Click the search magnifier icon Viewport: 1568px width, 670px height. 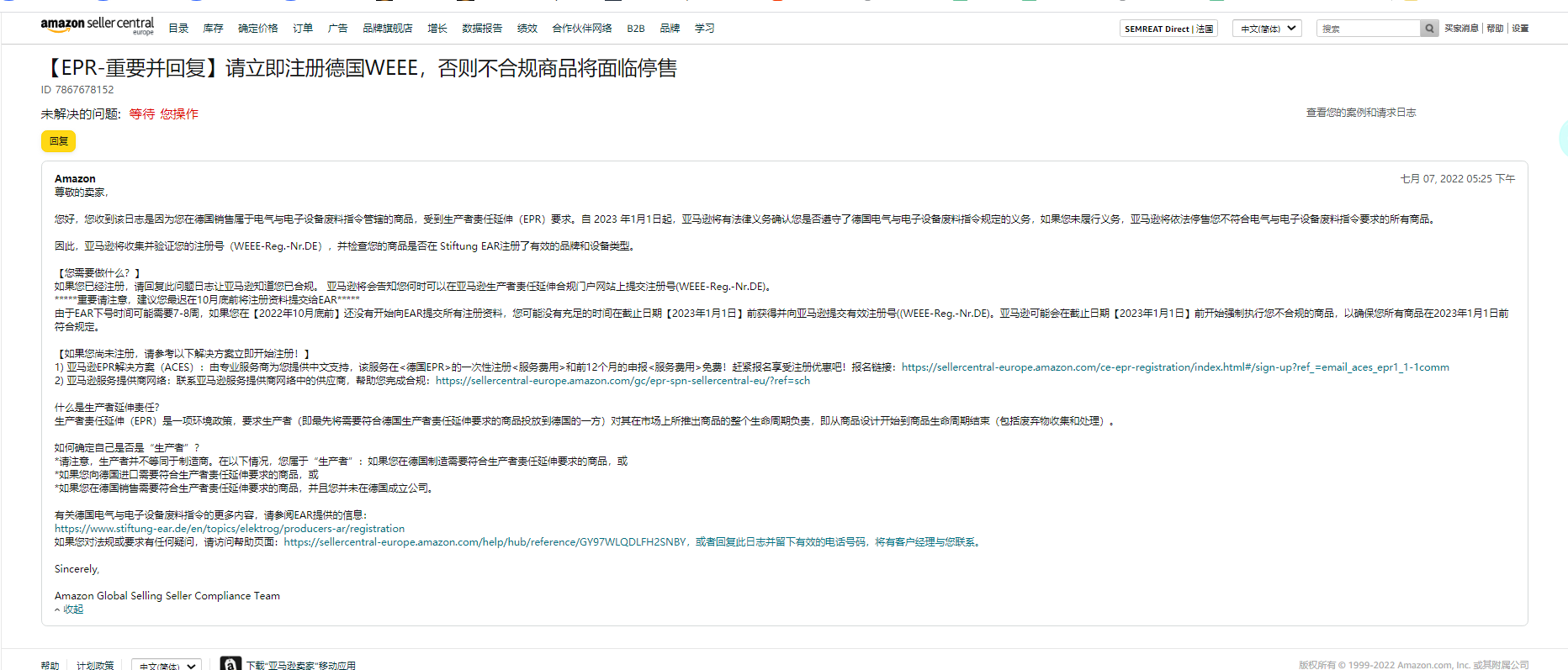click(x=1429, y=29)
